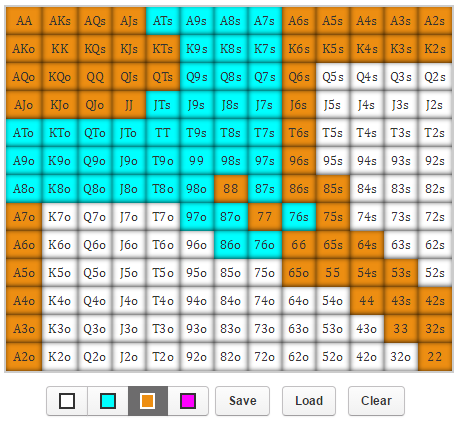Select the 72o hand cell
The height and width of the screenshot is (426, 460).
click(265, 357)
